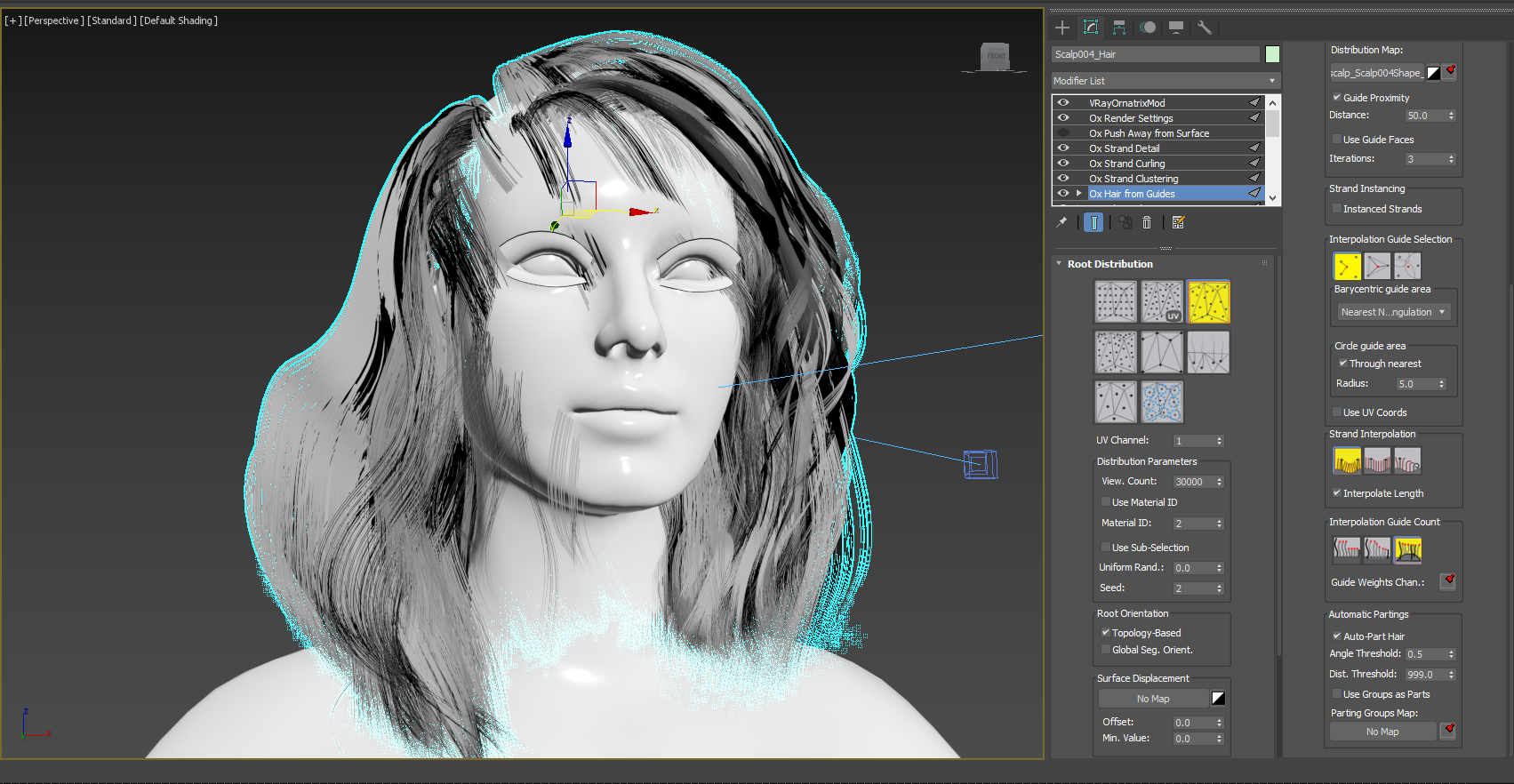
Task: Click the green object color swatch
Action: [x=1272, y=54]
